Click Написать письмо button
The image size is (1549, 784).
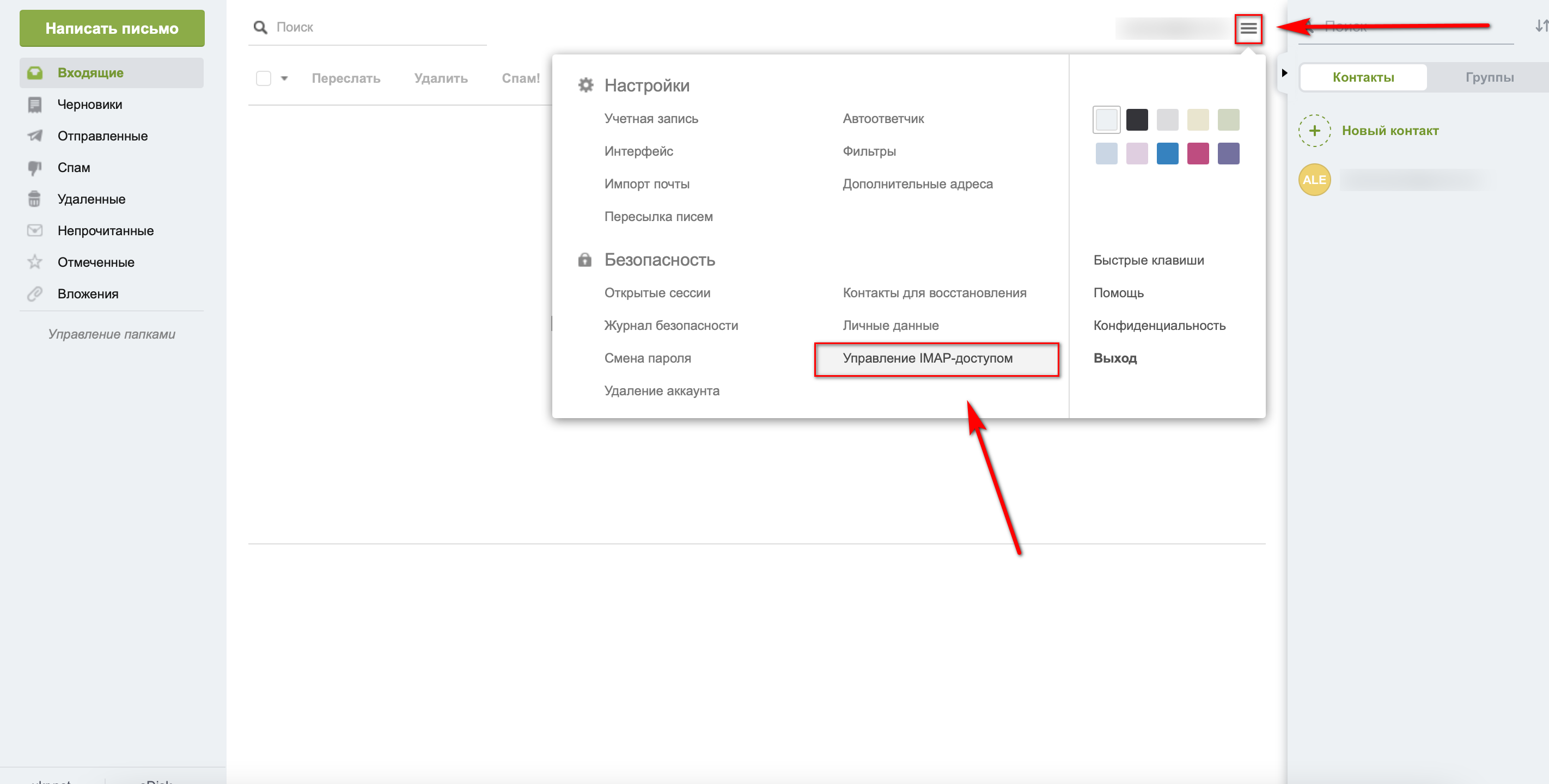pos(112,28)
